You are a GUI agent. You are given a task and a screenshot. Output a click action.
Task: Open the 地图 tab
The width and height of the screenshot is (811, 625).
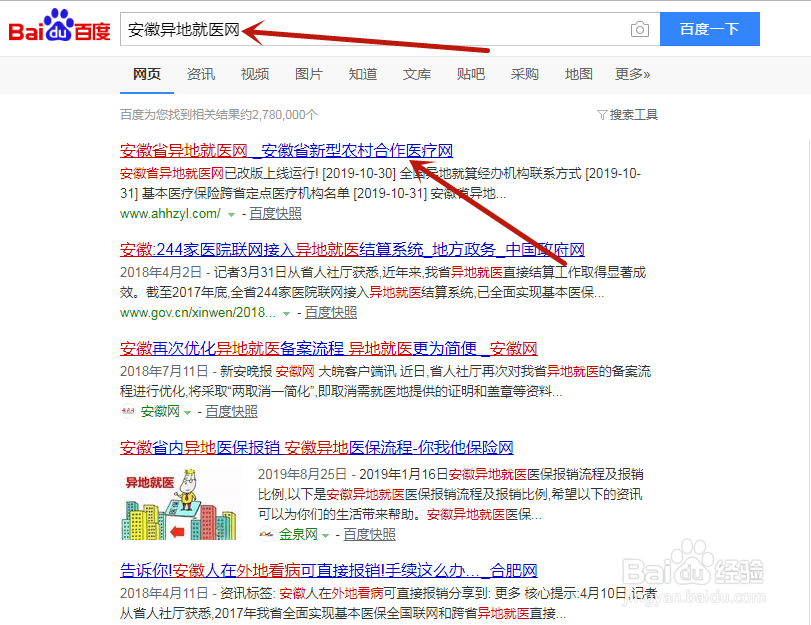click(x=578, y=74)
